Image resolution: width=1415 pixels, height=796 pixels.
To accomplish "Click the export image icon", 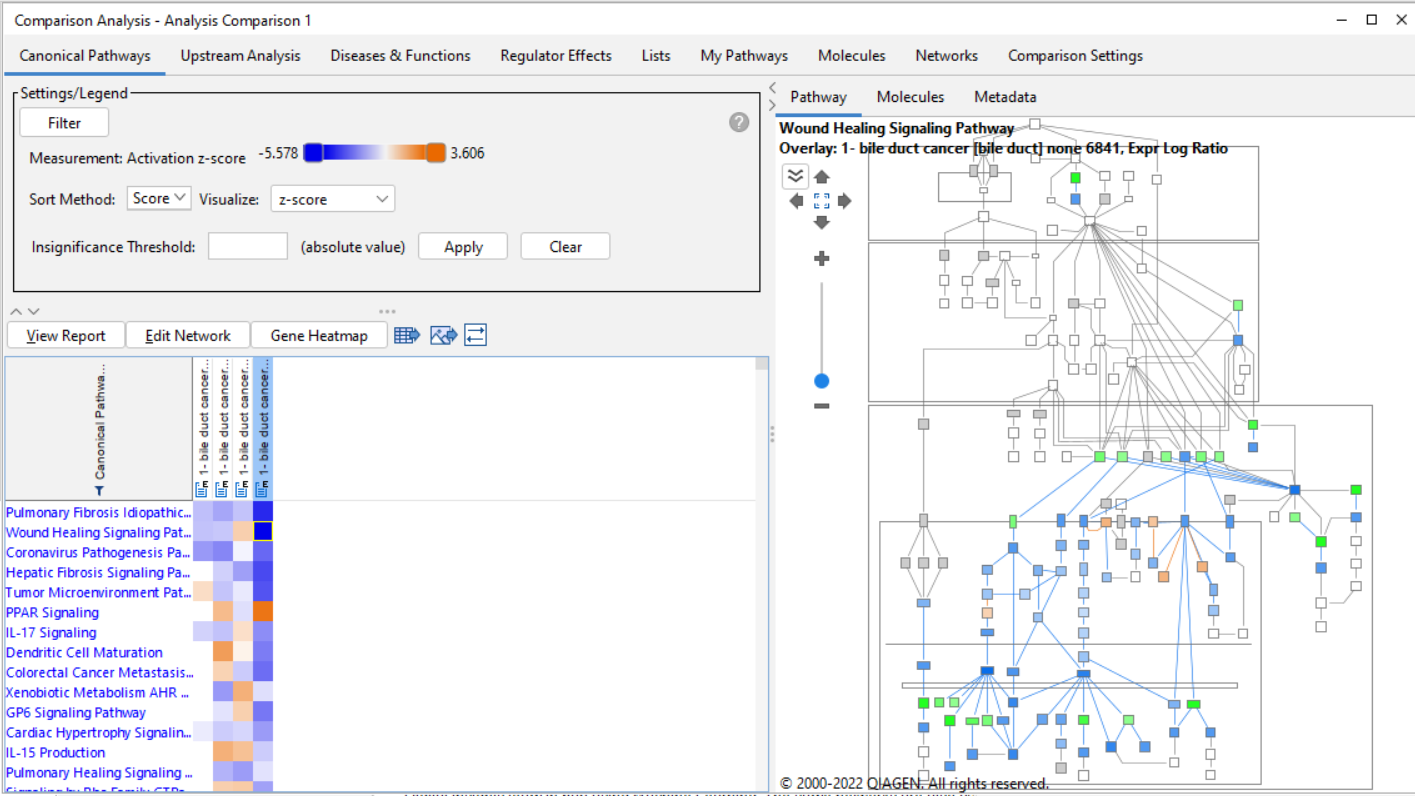I will (443, 335).
